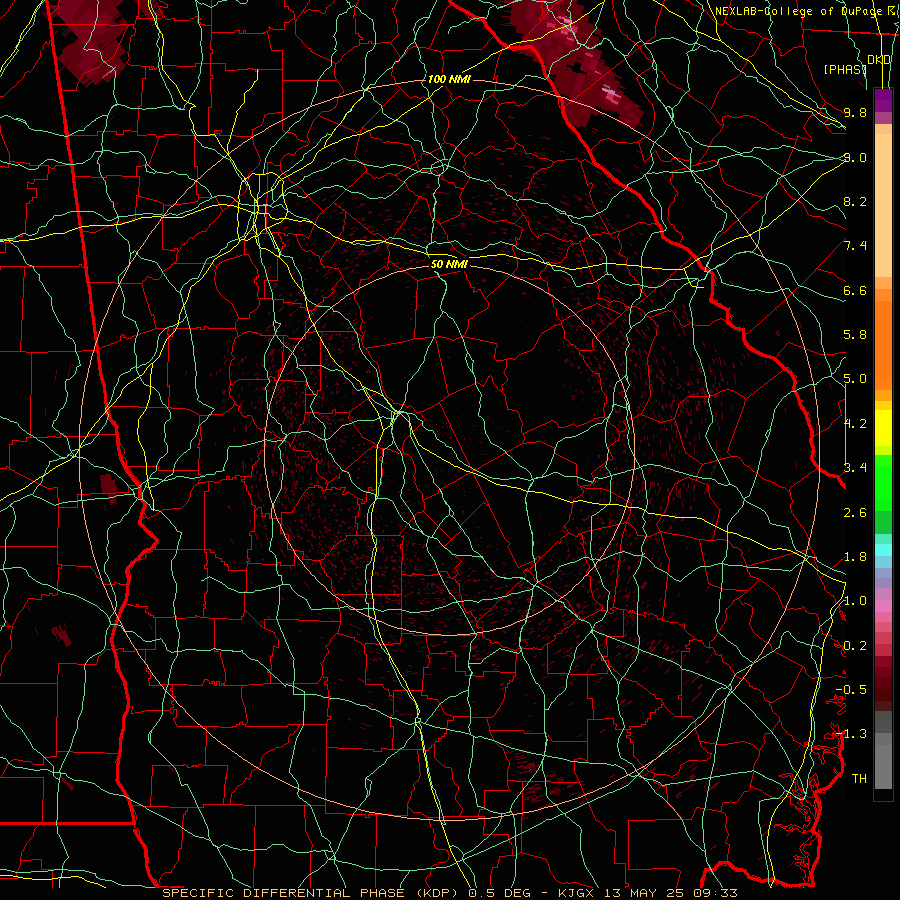
Task: Click the "DKD" product label
Action: (879, 60)
